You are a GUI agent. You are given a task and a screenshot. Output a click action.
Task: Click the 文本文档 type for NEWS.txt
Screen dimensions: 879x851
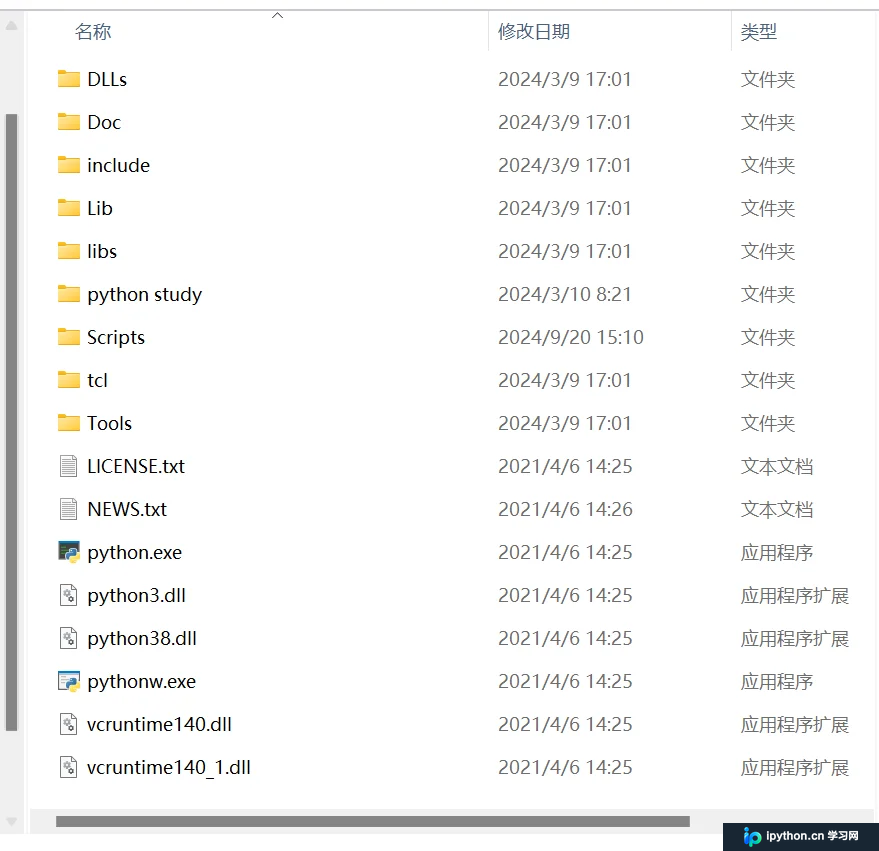pos(776,509)
